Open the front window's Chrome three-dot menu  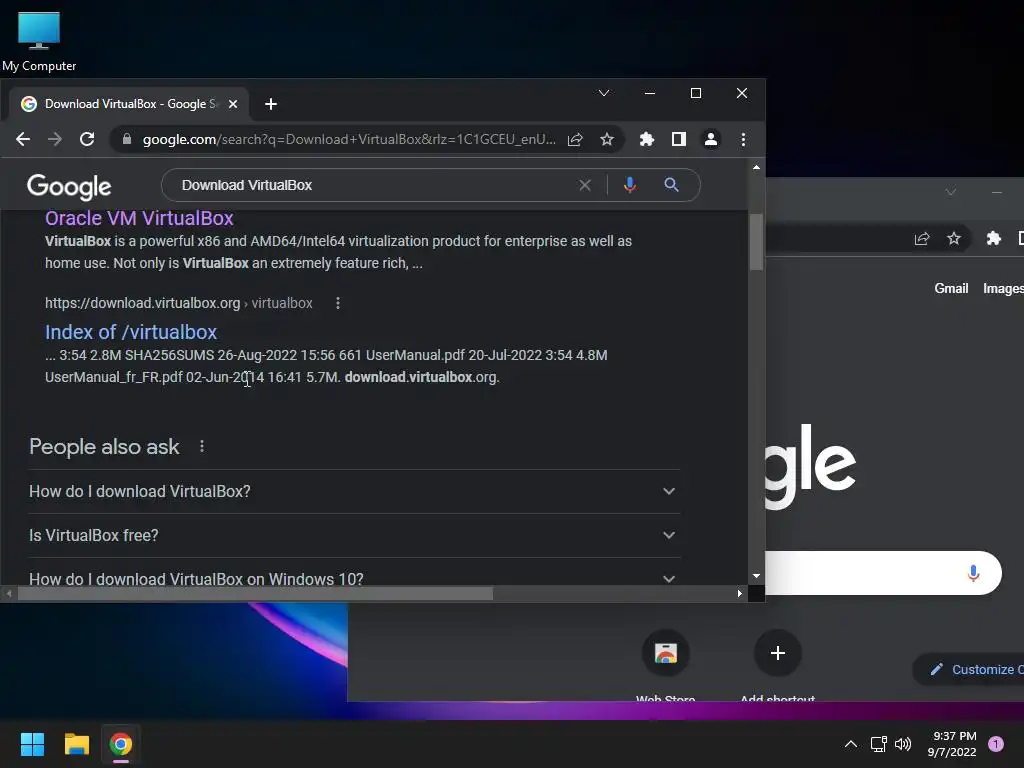click(x=743, y=139)
